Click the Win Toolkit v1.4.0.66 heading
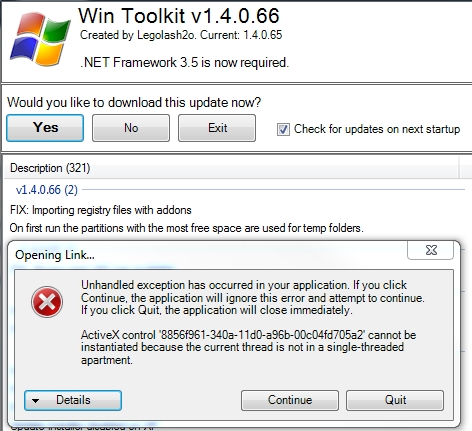472x431 pixels. pyautogui.click(x=179, y=16)
